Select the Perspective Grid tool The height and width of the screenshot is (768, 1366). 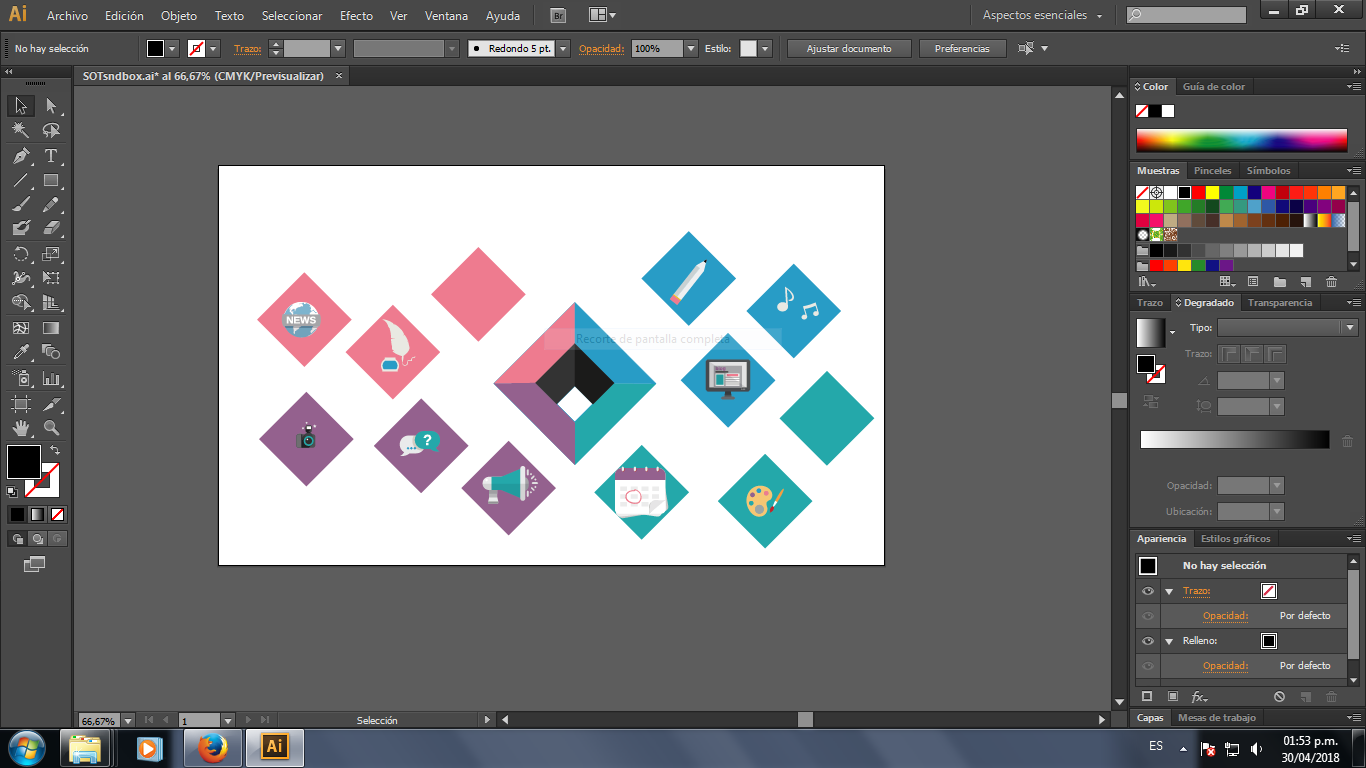(51, 302)
